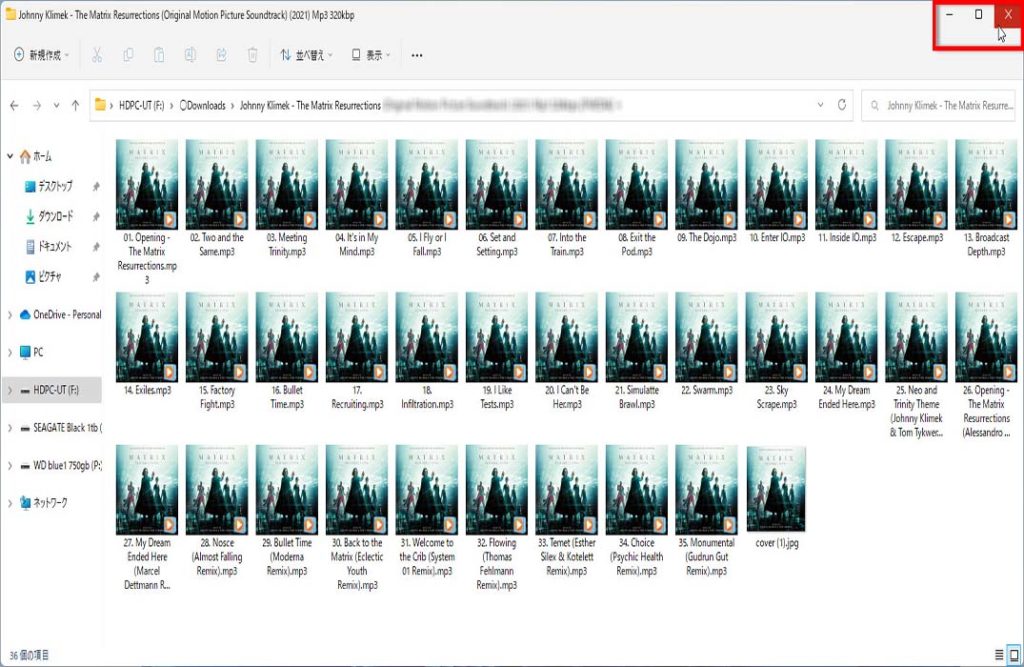Viewport: 1024px width, 667px height.
Task: Open the 新規作成 (New) dropdown
Action: click(41, 55)
